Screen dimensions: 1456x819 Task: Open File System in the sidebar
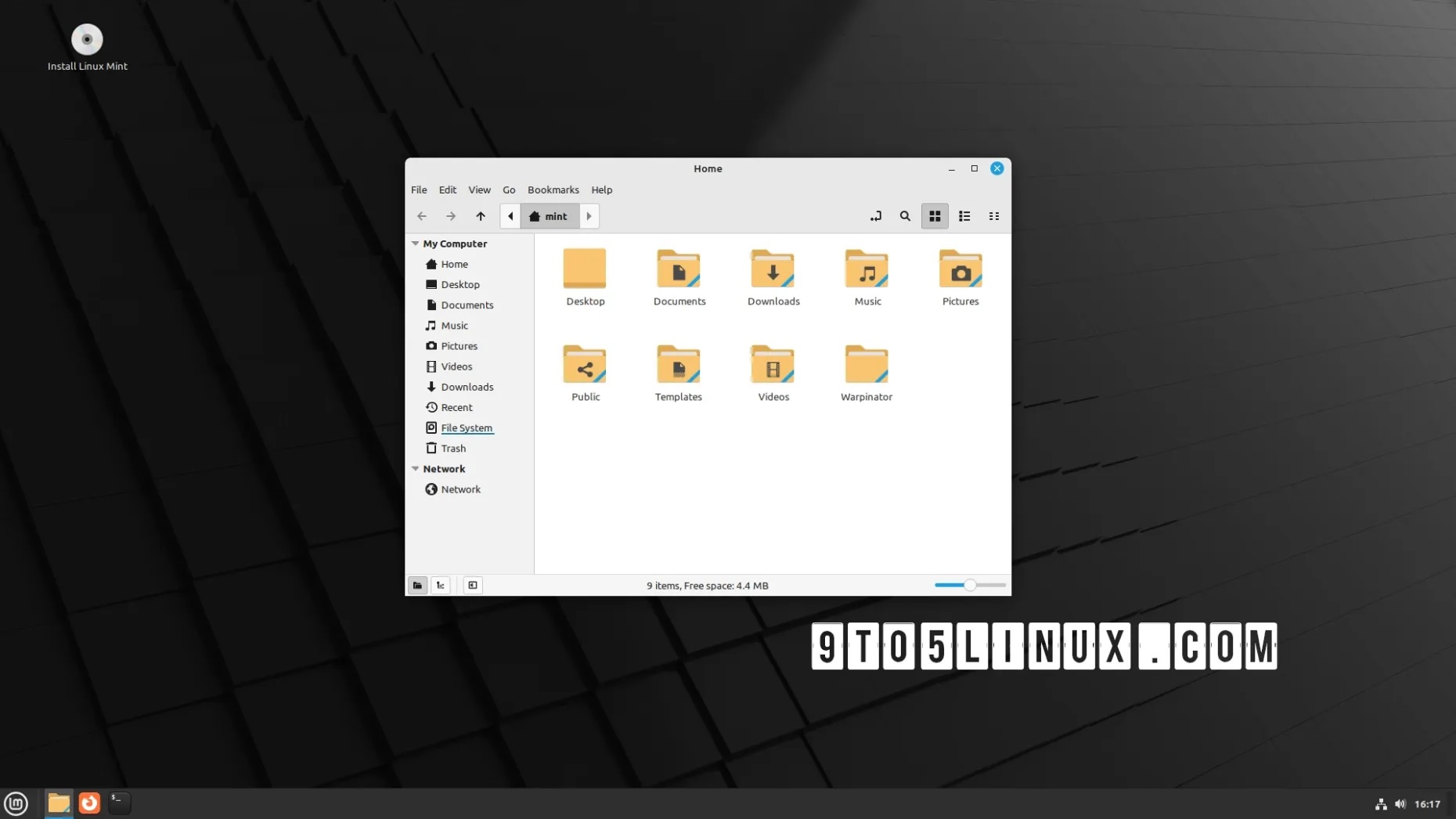click(470, 428)
